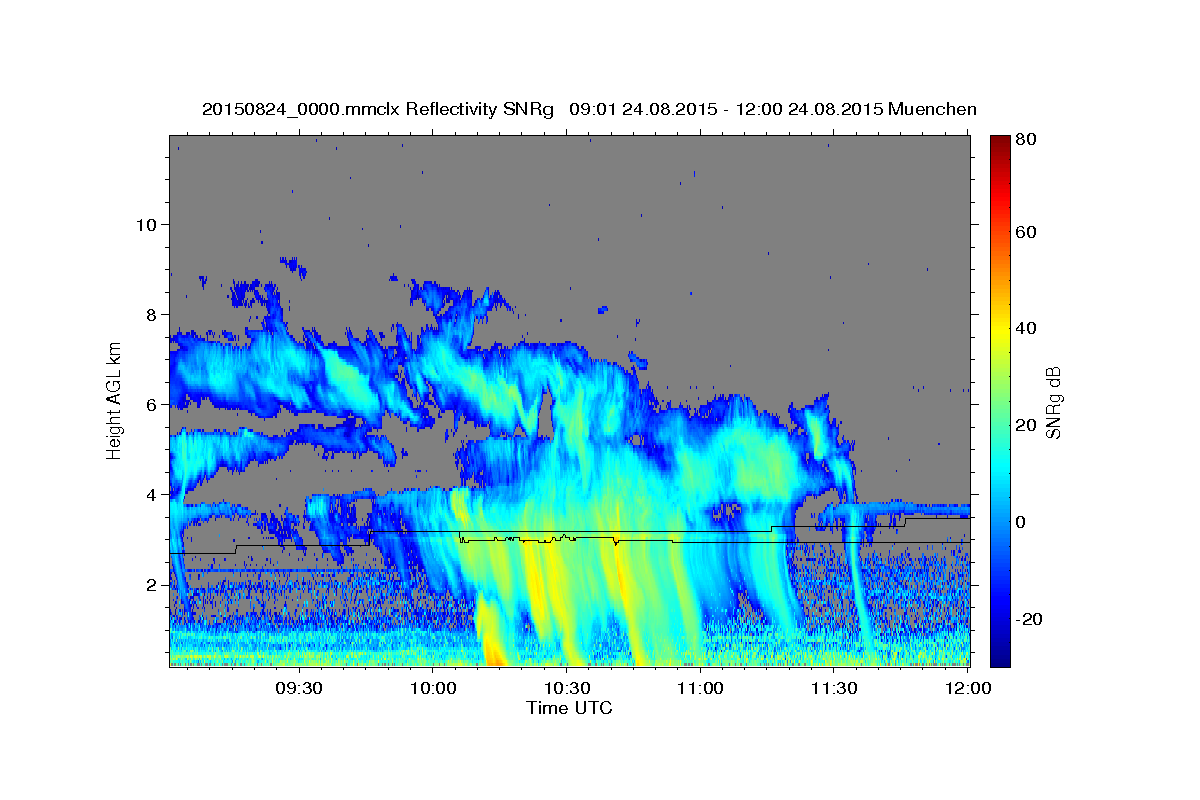The width and height of the screenshot is (1200, 800).
Task: Click the 'Time UTC' x-axis label
Action: coord(569,708)
